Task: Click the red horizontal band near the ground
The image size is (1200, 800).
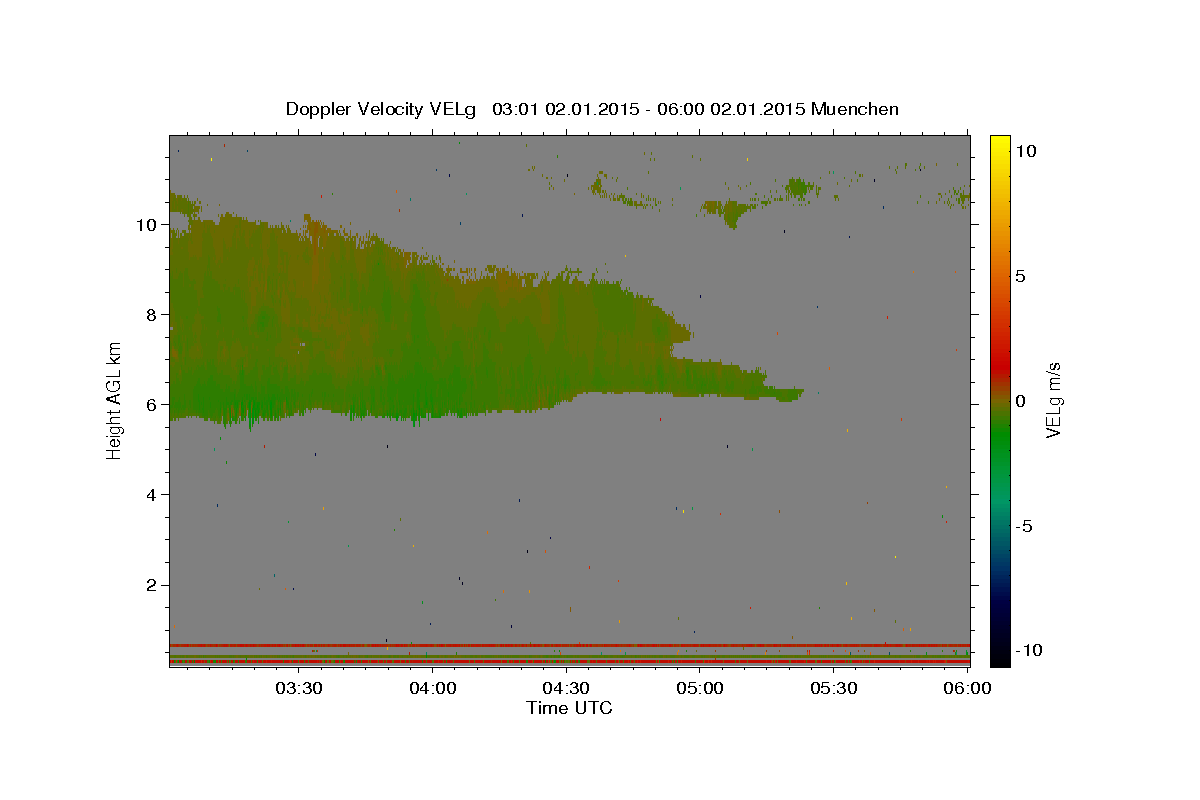Action: point(569,645)
